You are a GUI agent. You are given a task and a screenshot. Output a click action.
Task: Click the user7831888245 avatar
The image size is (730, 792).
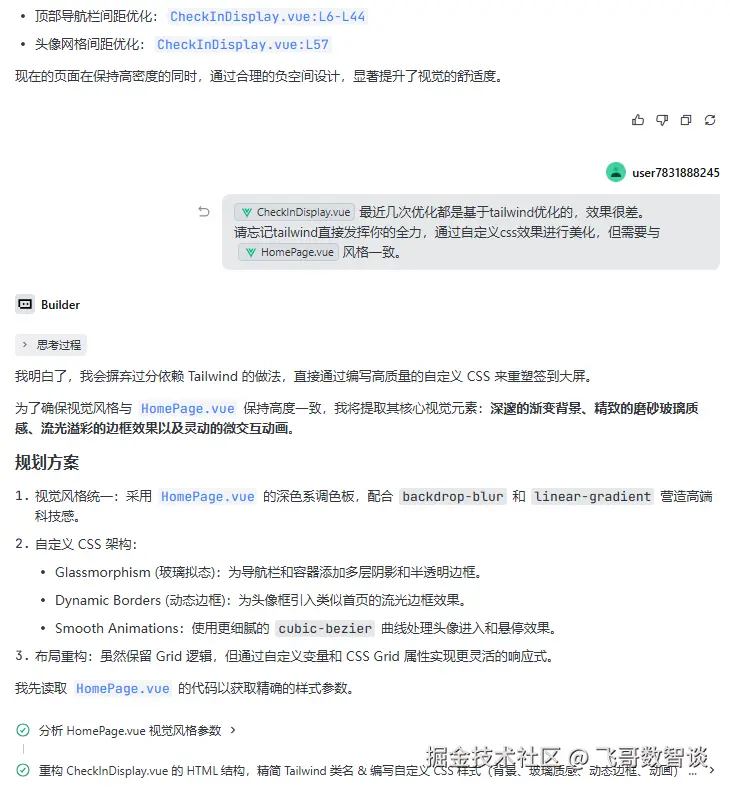point(616,172)
